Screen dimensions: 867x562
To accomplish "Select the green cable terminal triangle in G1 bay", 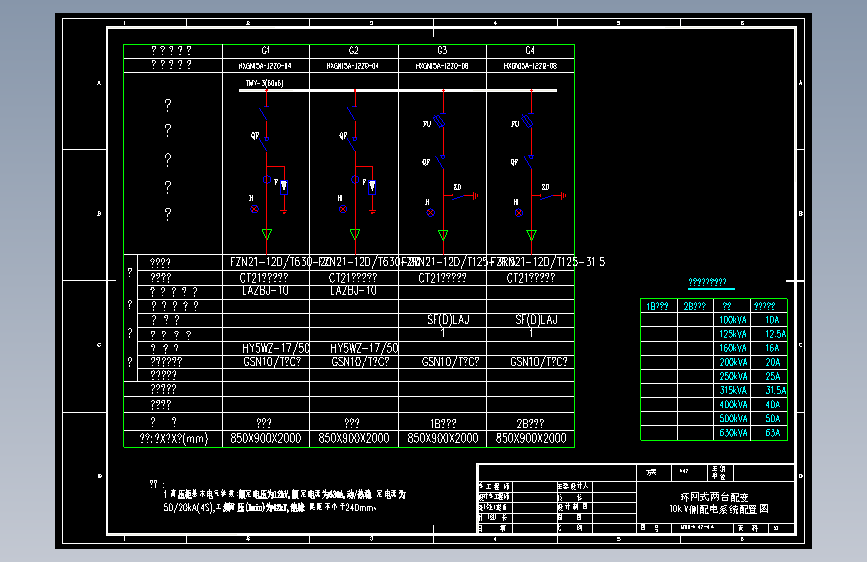I will (267, 234).
